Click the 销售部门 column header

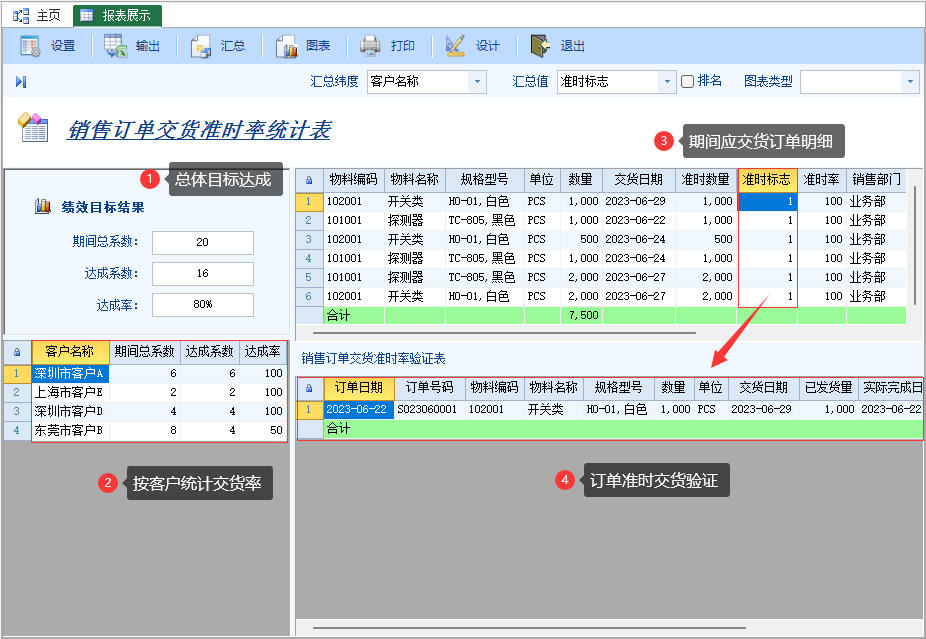coord(876,180)
